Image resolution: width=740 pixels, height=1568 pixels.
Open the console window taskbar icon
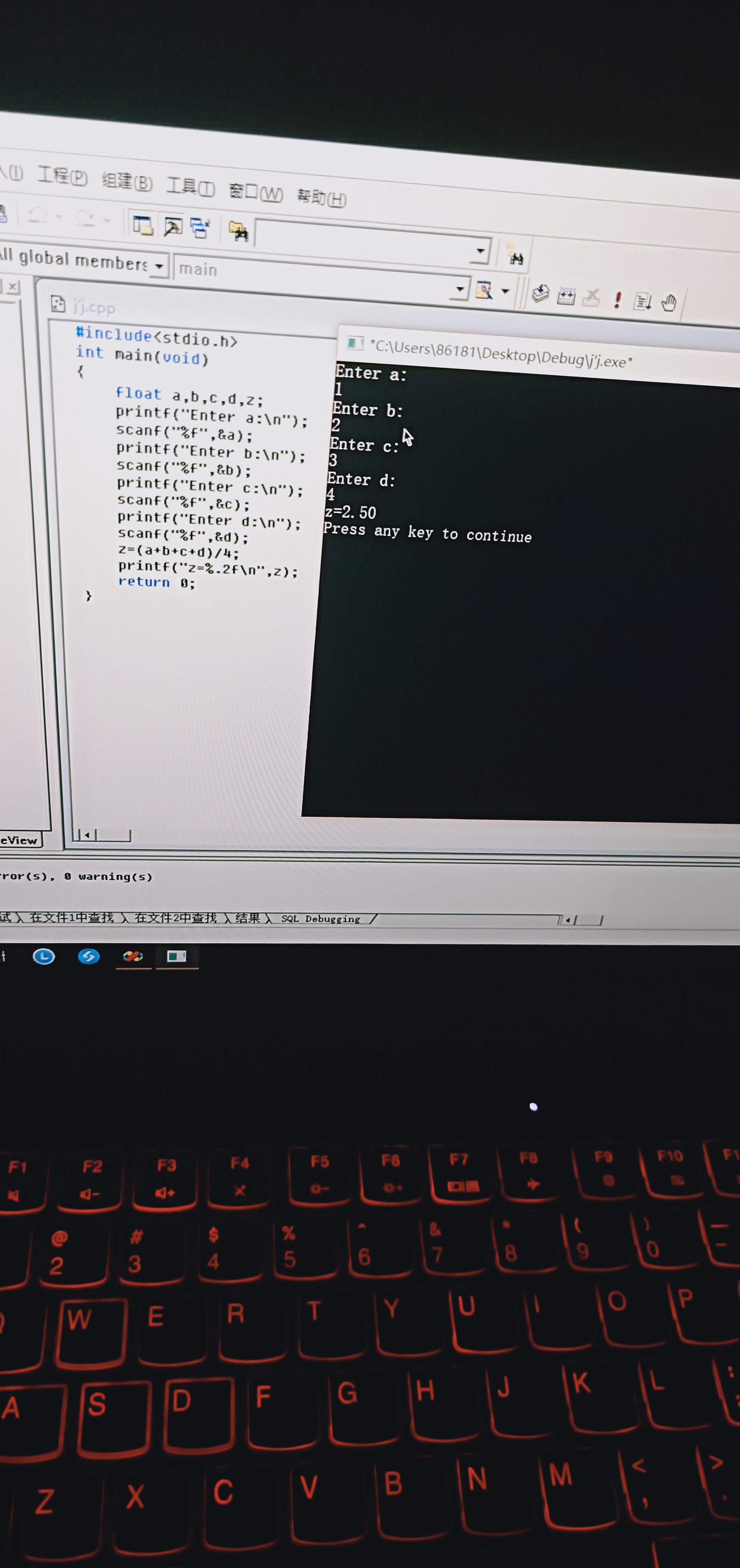(176, 956)
